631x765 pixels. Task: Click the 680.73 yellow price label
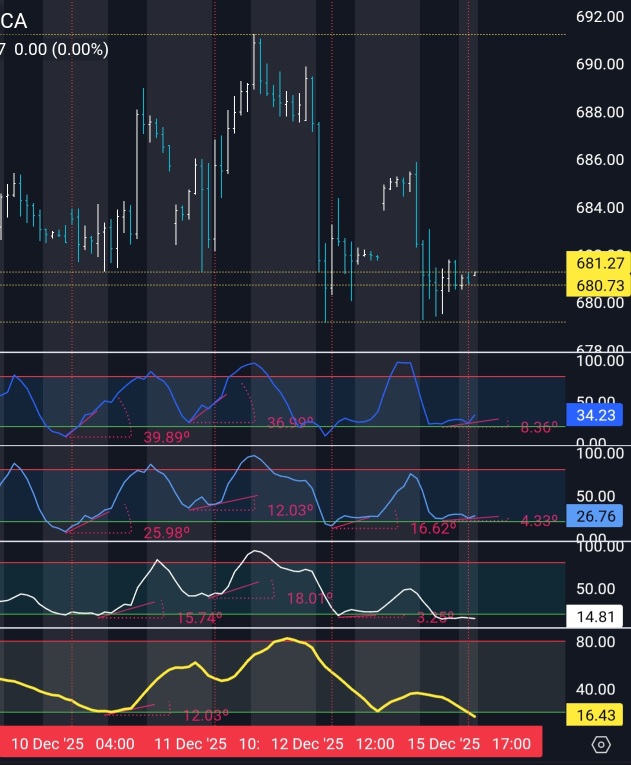click(600, 285)
